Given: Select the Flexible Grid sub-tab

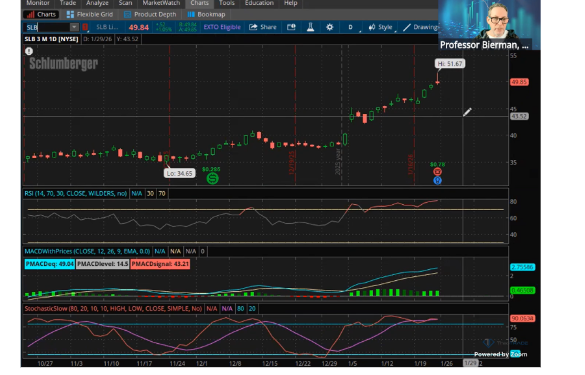Looking at the screenshot, I should [x=90, y=15].
